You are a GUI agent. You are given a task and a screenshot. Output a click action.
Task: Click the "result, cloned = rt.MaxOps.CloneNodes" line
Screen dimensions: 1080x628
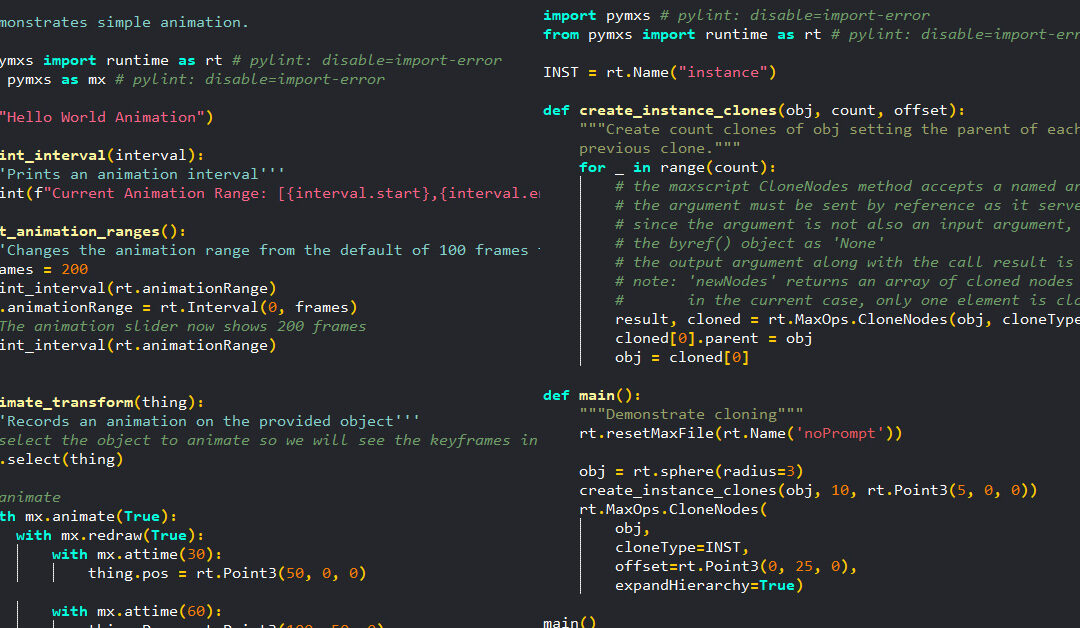pyautogui.click(x=847, y=320)
